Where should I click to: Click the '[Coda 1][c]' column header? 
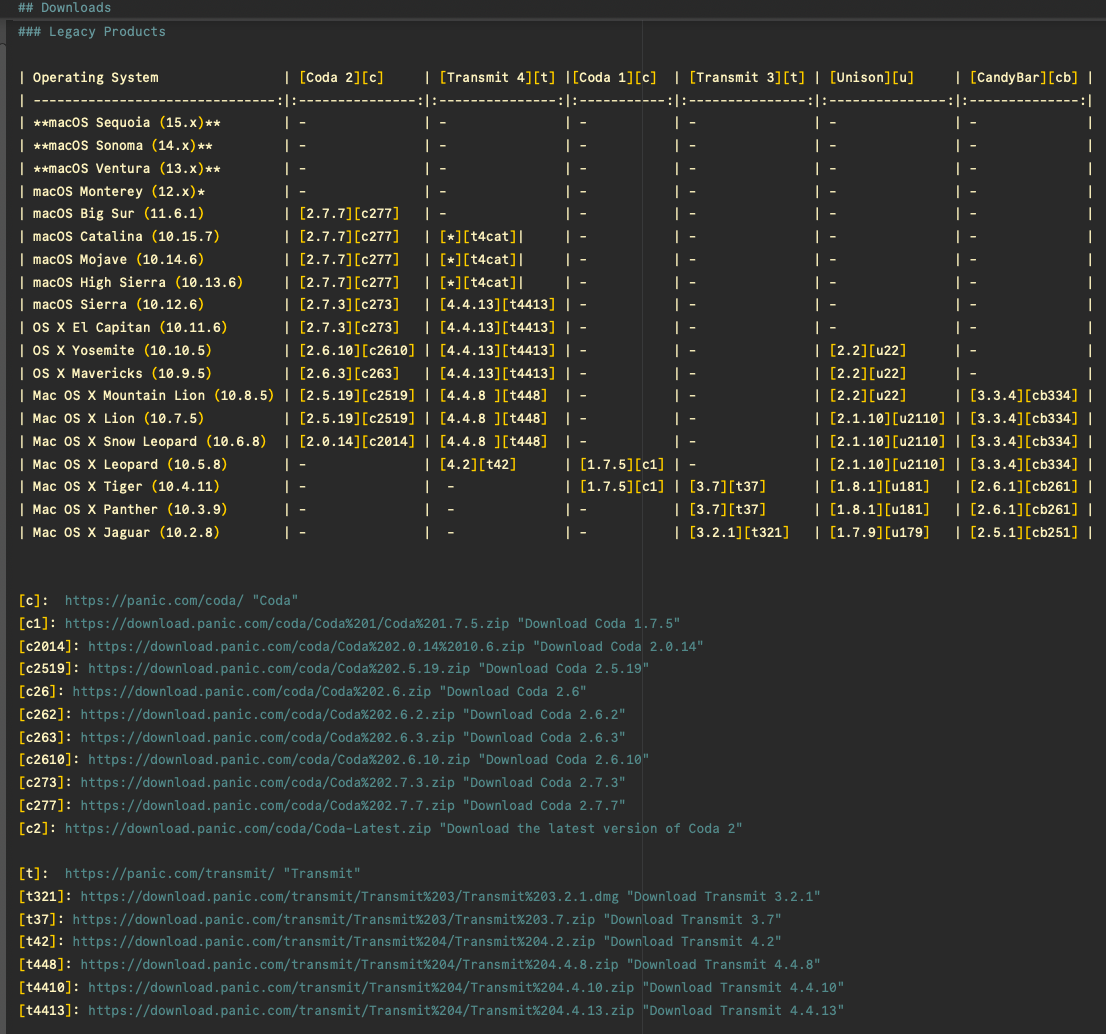point(614,78)
